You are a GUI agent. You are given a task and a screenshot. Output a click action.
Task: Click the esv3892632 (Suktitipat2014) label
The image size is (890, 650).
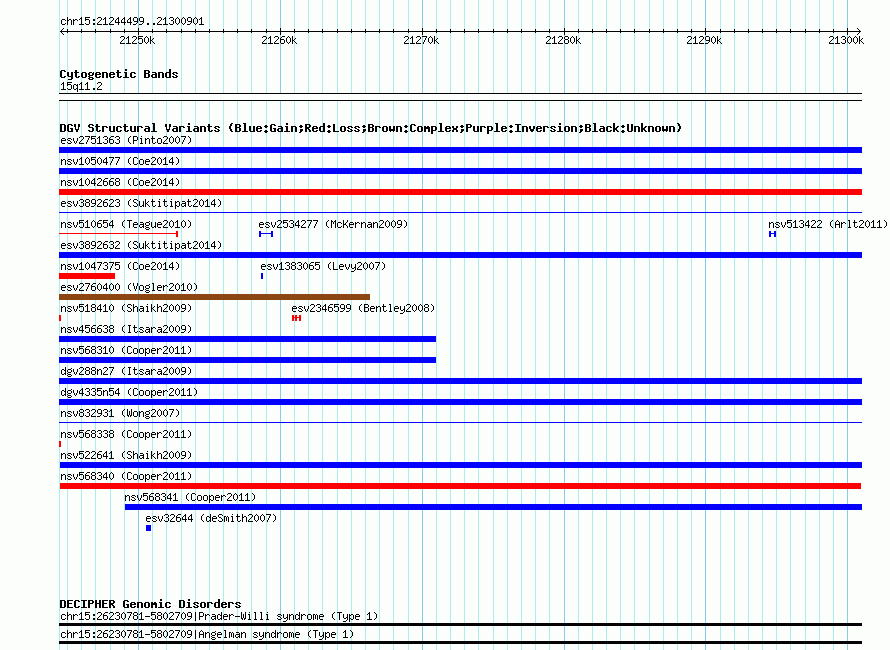(141, 245)
